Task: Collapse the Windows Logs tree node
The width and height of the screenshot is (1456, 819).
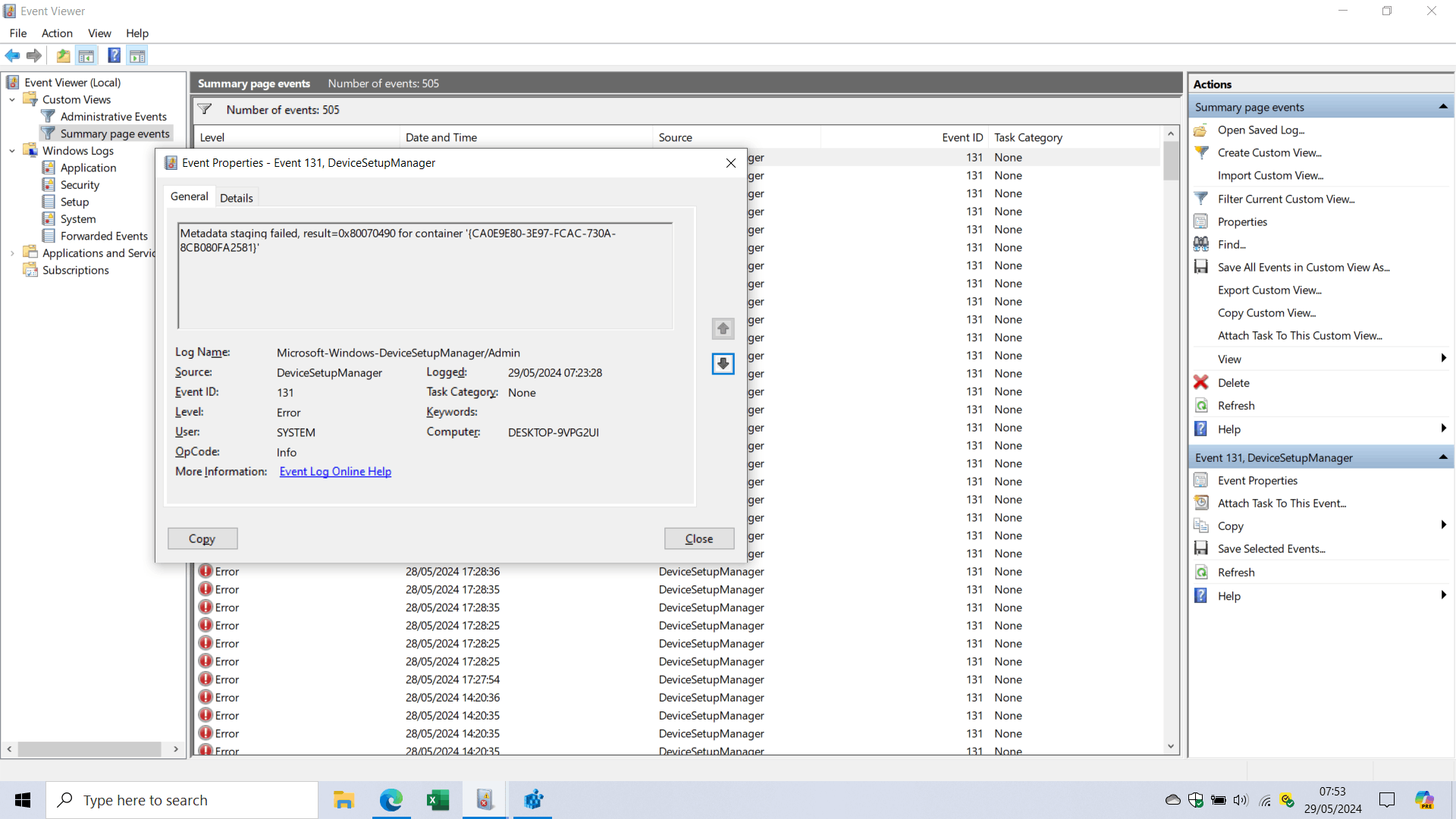Action: (12, 151)
